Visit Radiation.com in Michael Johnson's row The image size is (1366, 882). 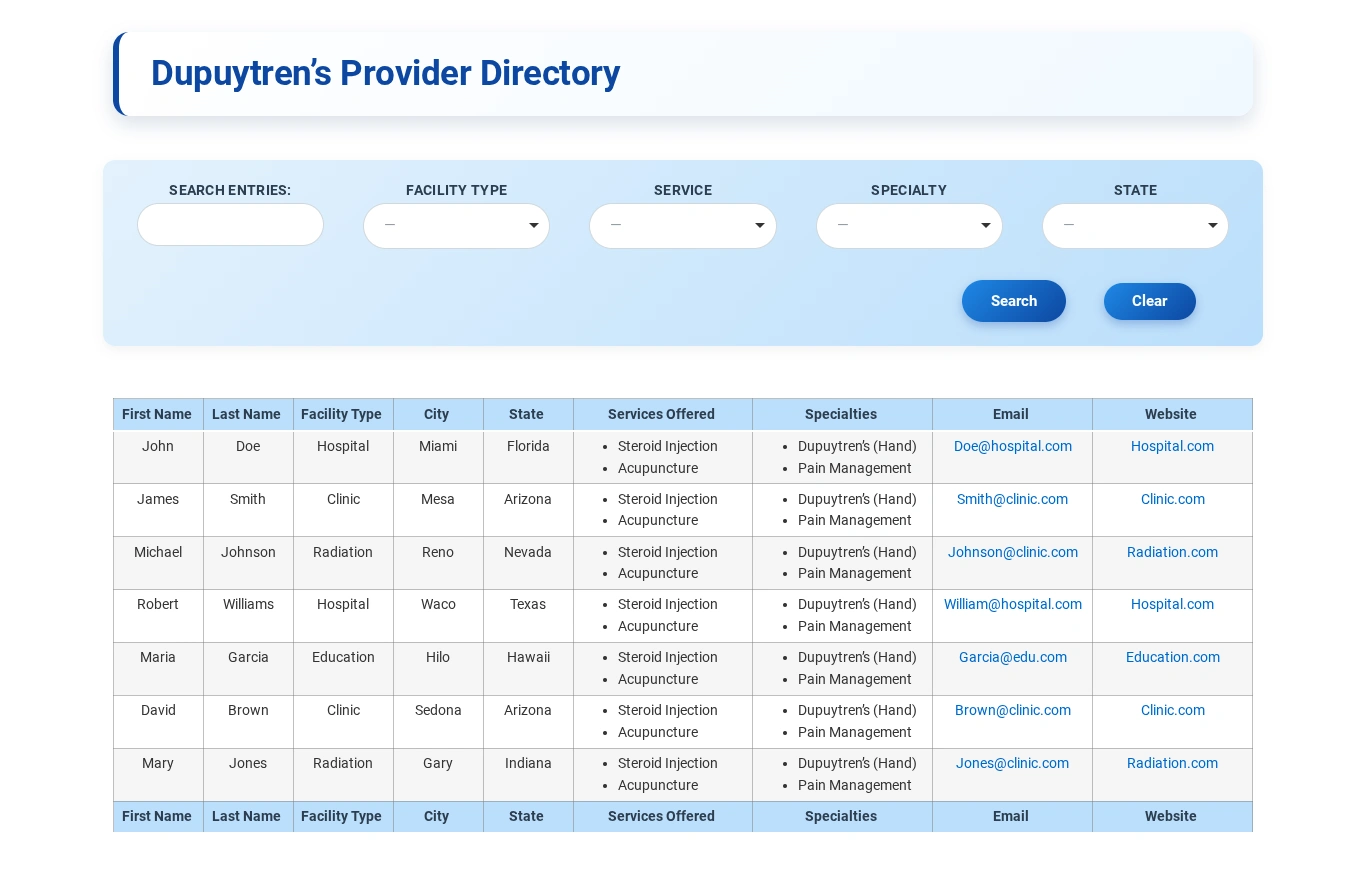pyautogui.click(x=1172, y=552)
